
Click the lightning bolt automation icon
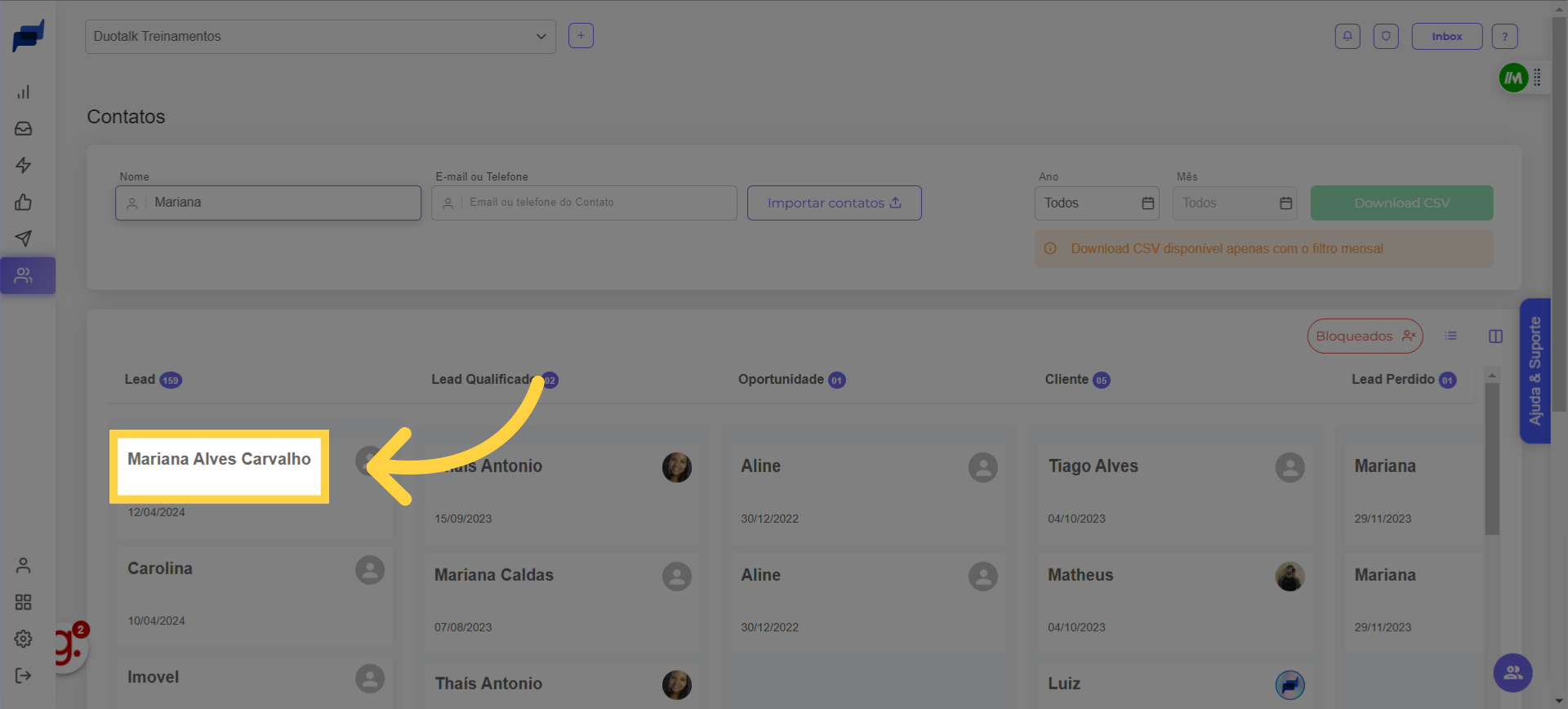24,166
